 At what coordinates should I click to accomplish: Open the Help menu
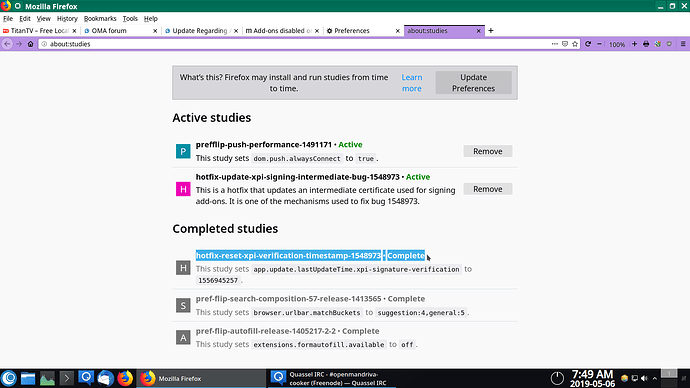point(150,18)
